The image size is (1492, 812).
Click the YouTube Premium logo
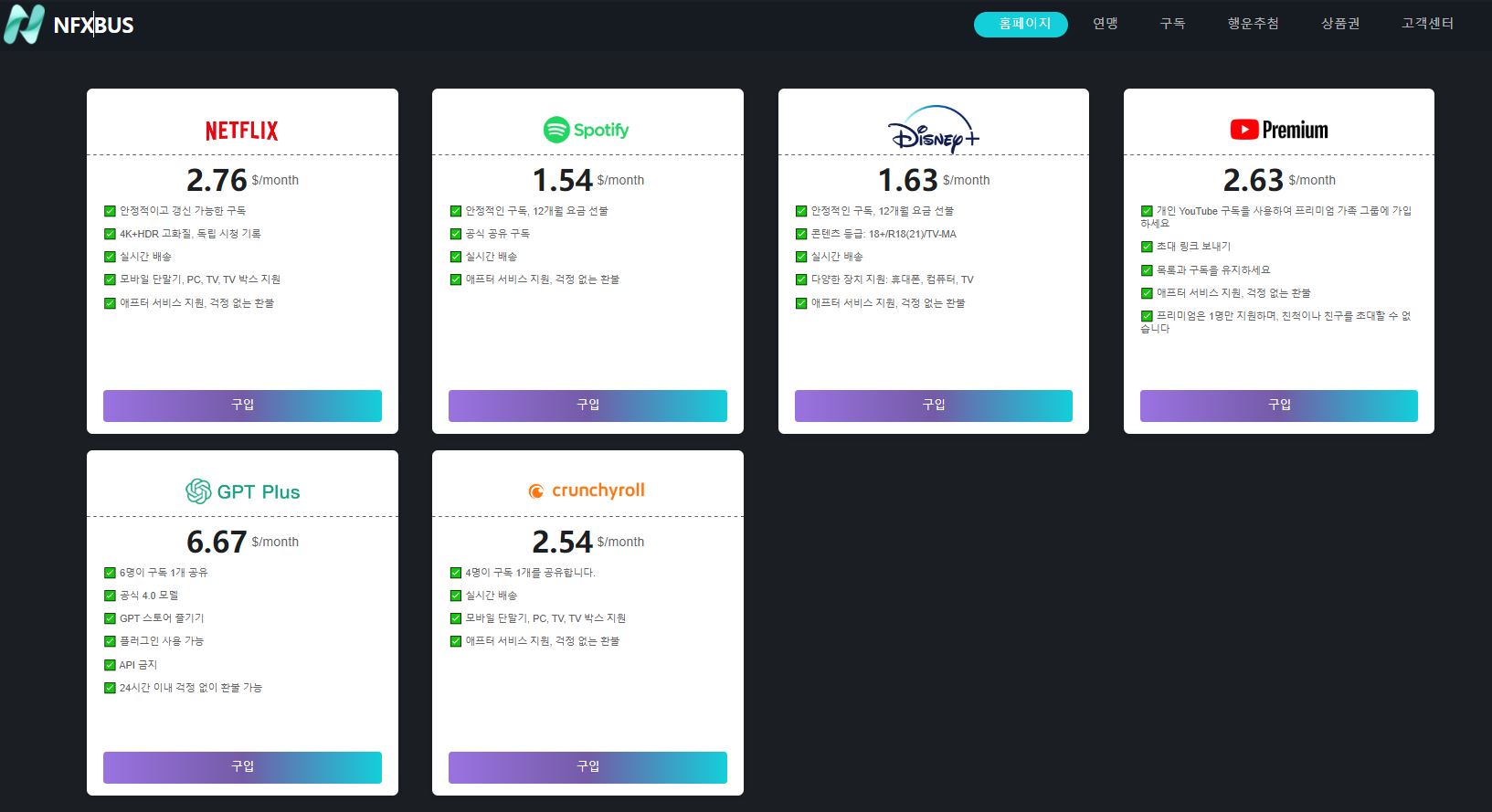click(1279, 130)
